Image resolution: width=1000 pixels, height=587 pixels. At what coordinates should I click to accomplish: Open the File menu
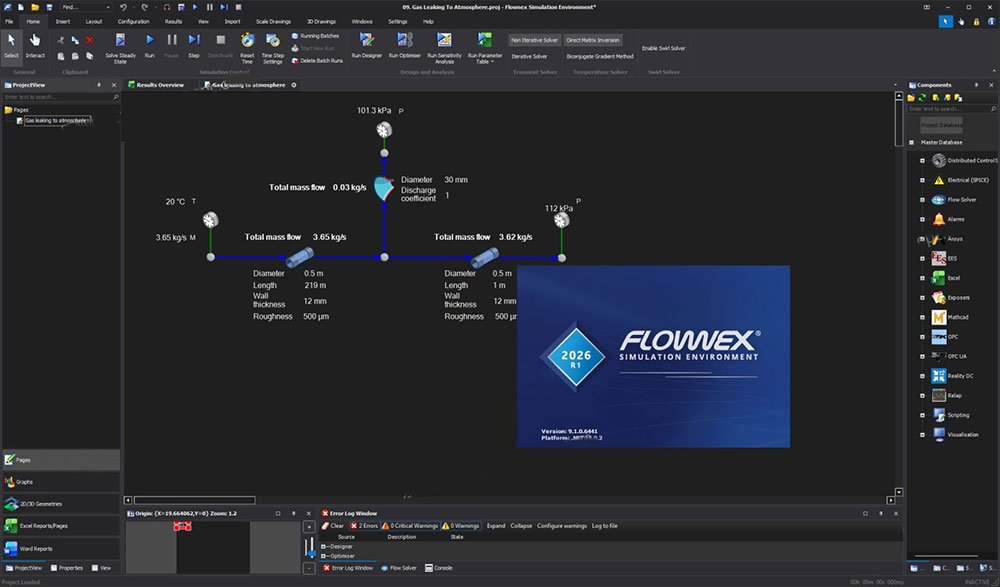pos(9,22)
